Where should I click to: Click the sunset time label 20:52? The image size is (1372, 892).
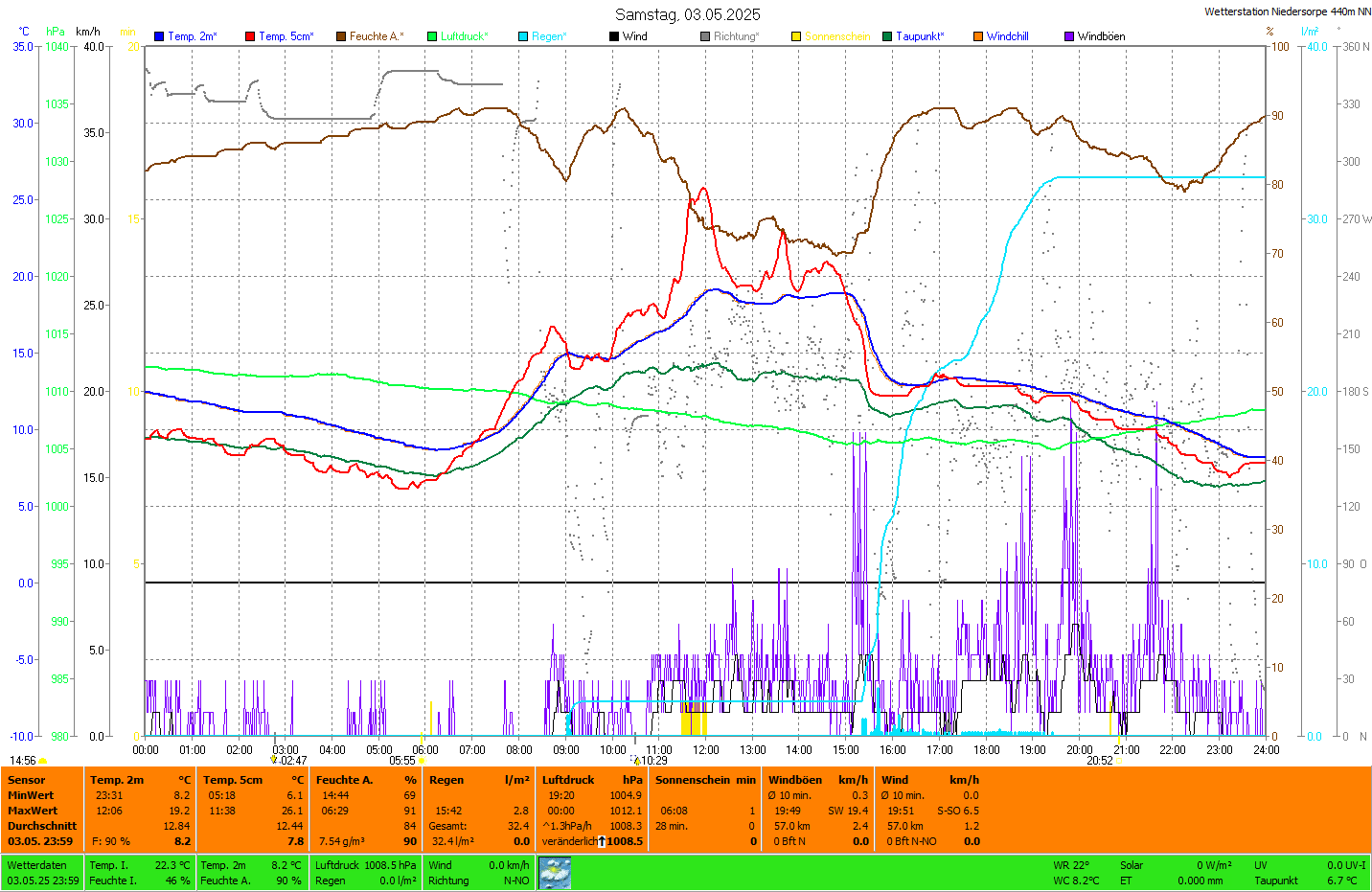pos(1099,761)
